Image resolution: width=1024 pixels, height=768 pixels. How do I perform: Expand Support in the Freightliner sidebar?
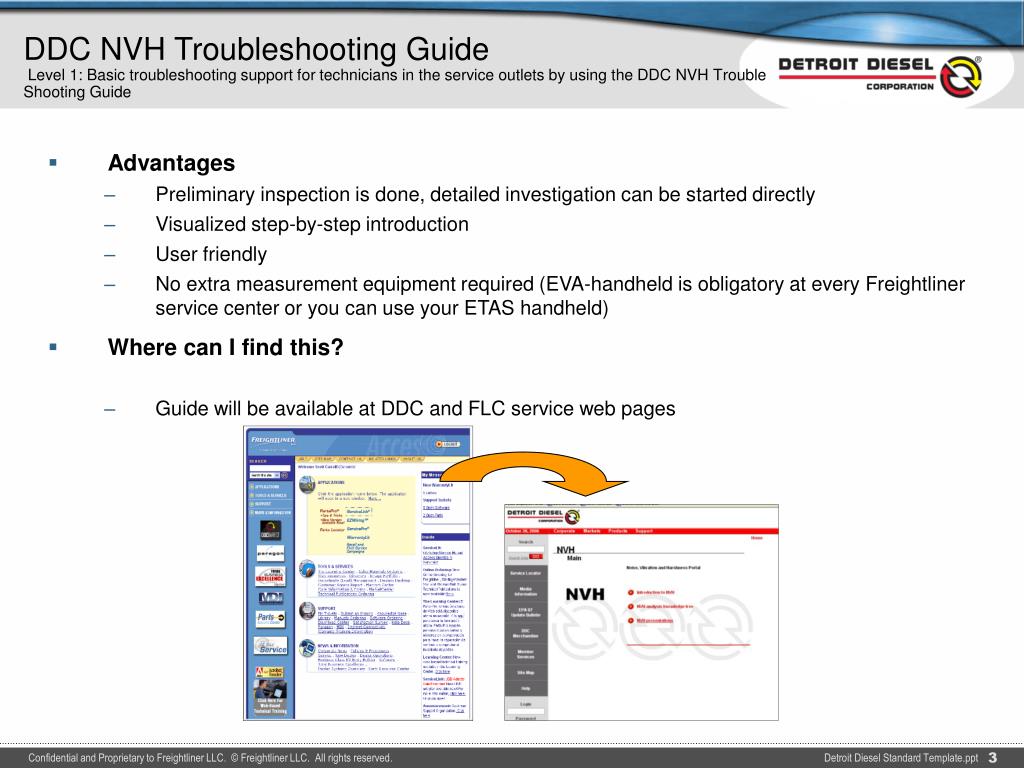click(261, 504)
